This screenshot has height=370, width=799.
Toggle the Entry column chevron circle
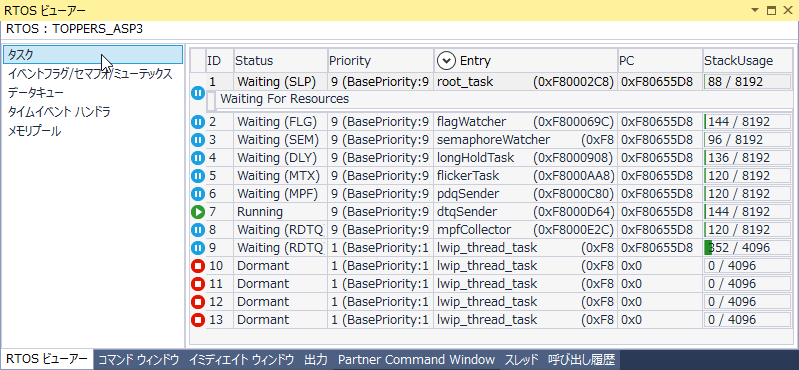coord(446,61)
